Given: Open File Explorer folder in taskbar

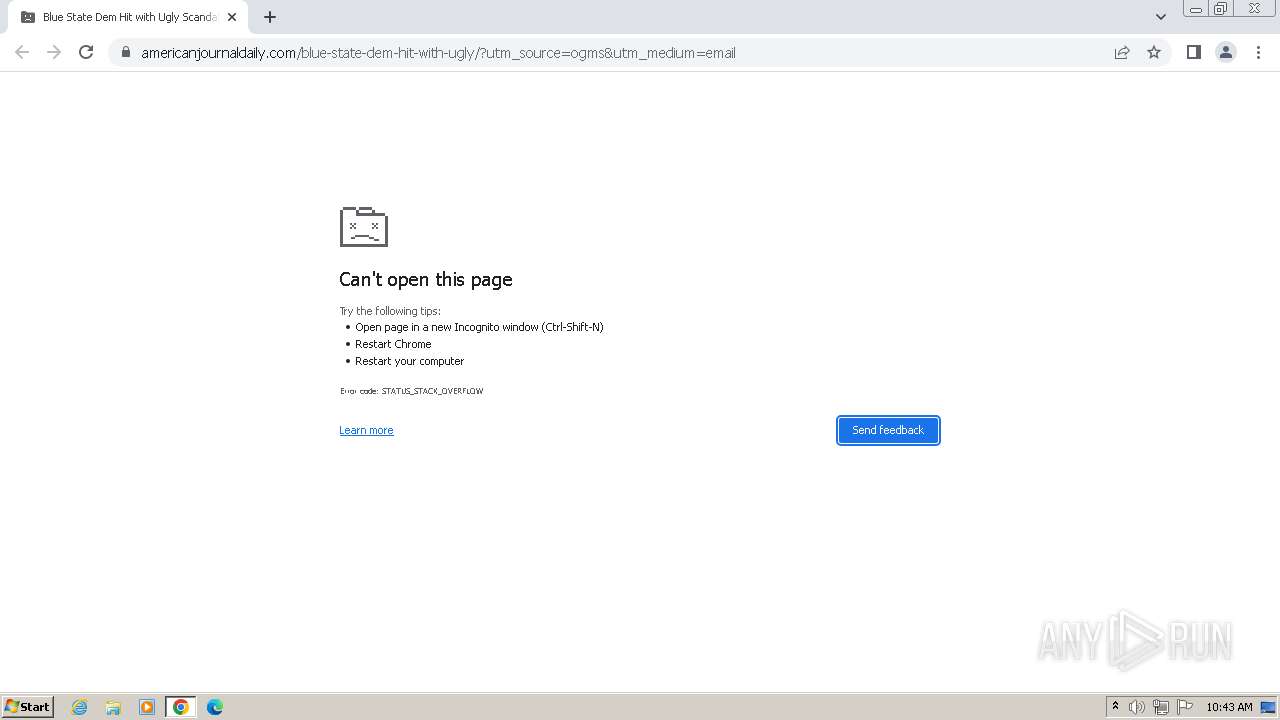Looking at the screenshot, I should 113,707.
